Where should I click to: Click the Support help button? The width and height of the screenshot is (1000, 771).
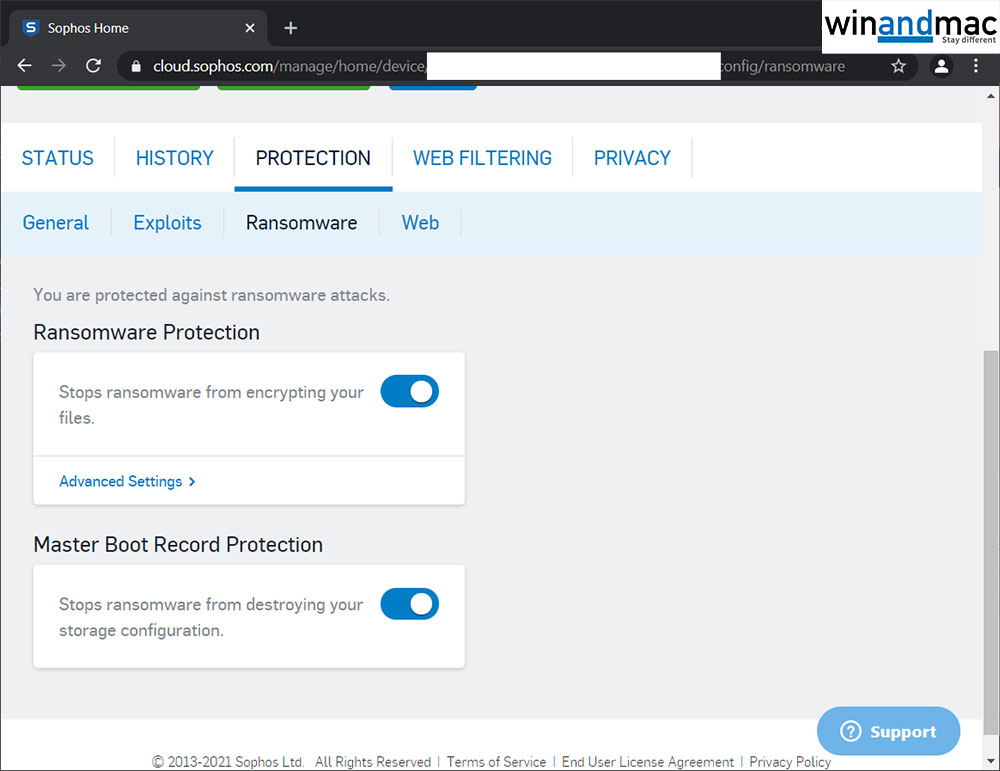(x=888, y=732)
